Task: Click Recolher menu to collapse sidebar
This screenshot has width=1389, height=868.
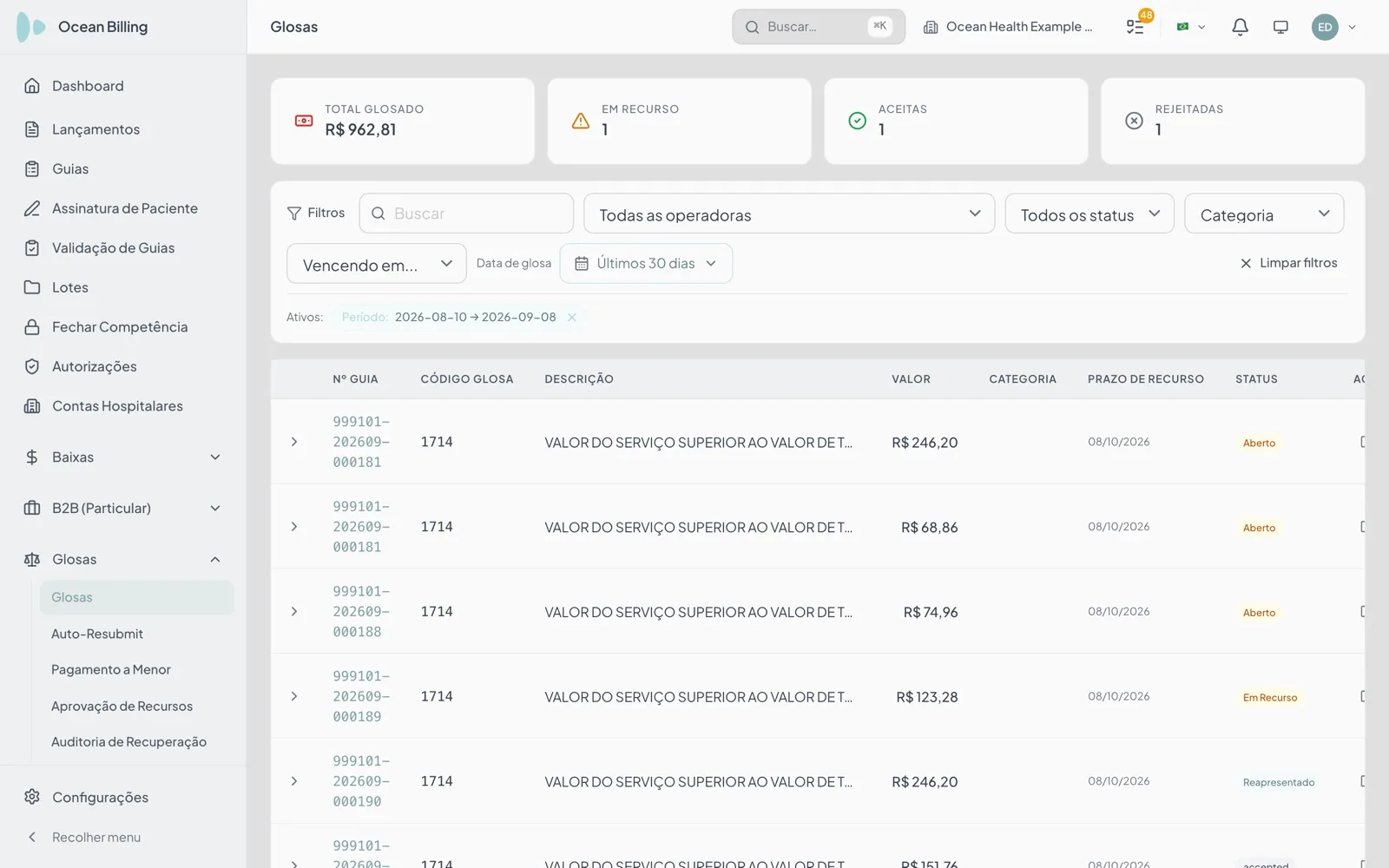Action: click(x=123, y=838)
